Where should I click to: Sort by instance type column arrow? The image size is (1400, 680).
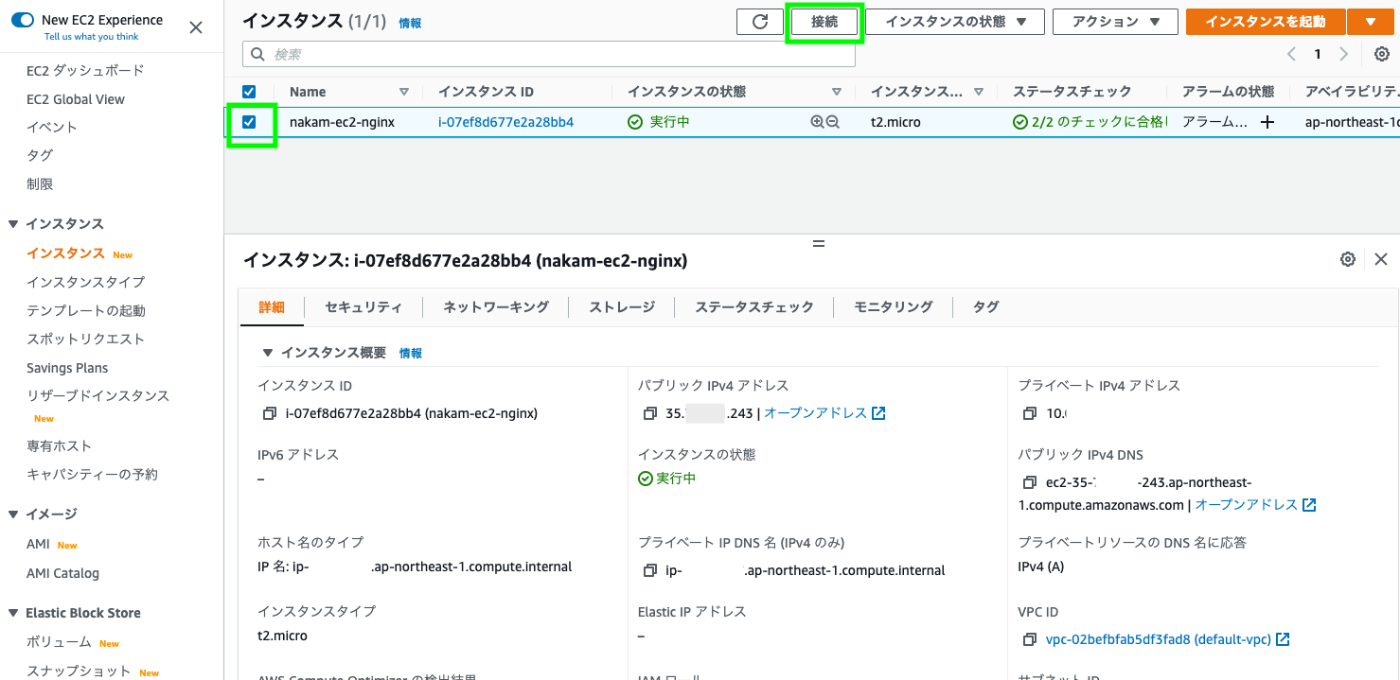(978, 92)
